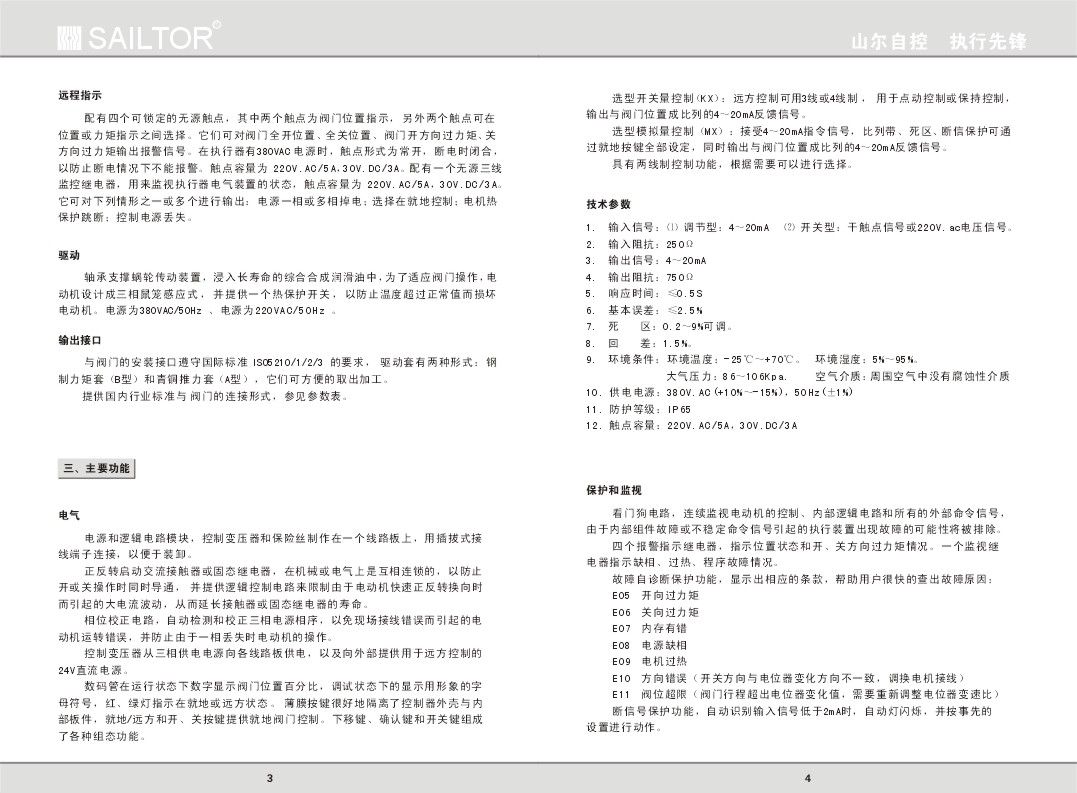Click the 保护和监视 heading
Screen dimensions: 1077x793
pos(614,491)
